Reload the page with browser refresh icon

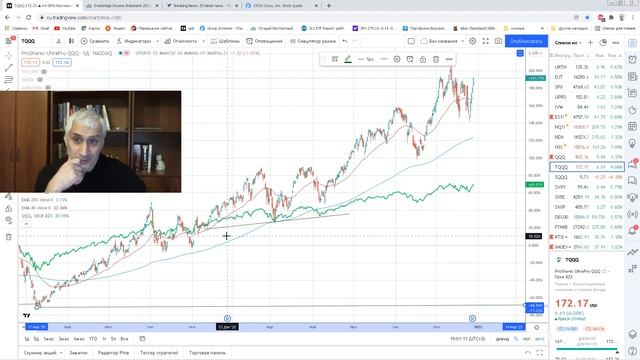click(x=28, y=18)
